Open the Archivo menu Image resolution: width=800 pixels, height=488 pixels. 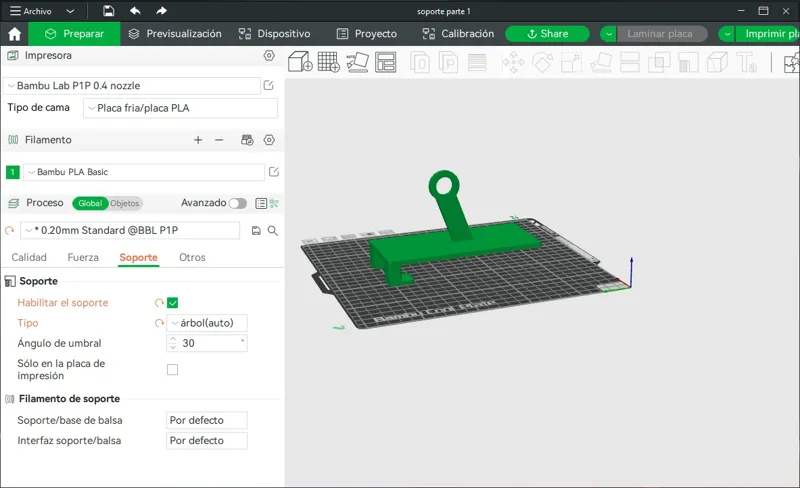31,11
